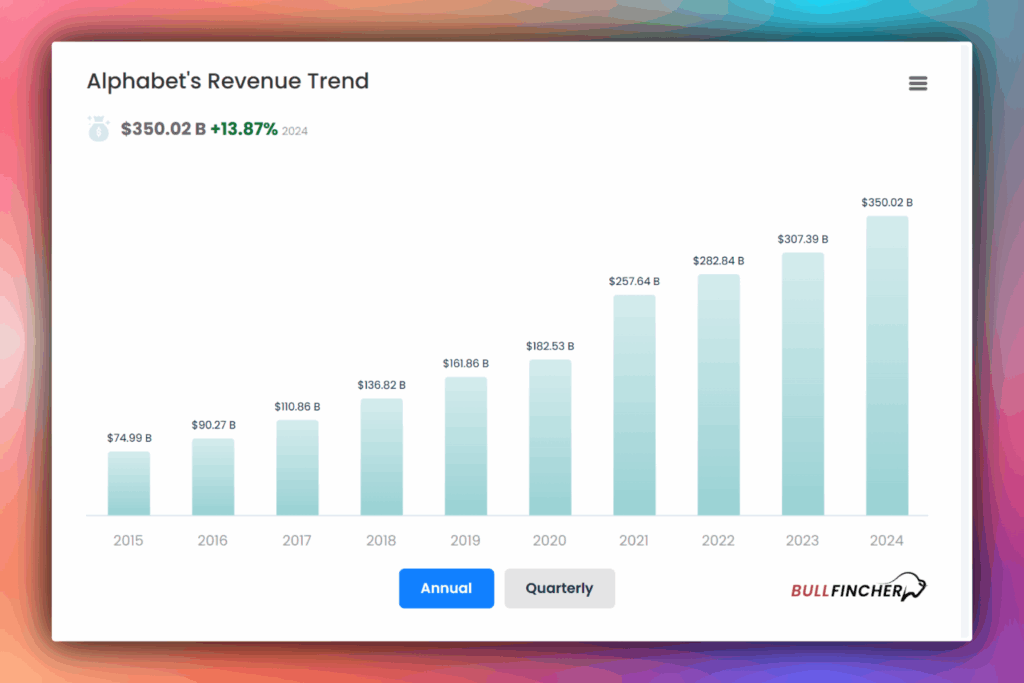Click the 2015 revenue bar

click(128, 483)
